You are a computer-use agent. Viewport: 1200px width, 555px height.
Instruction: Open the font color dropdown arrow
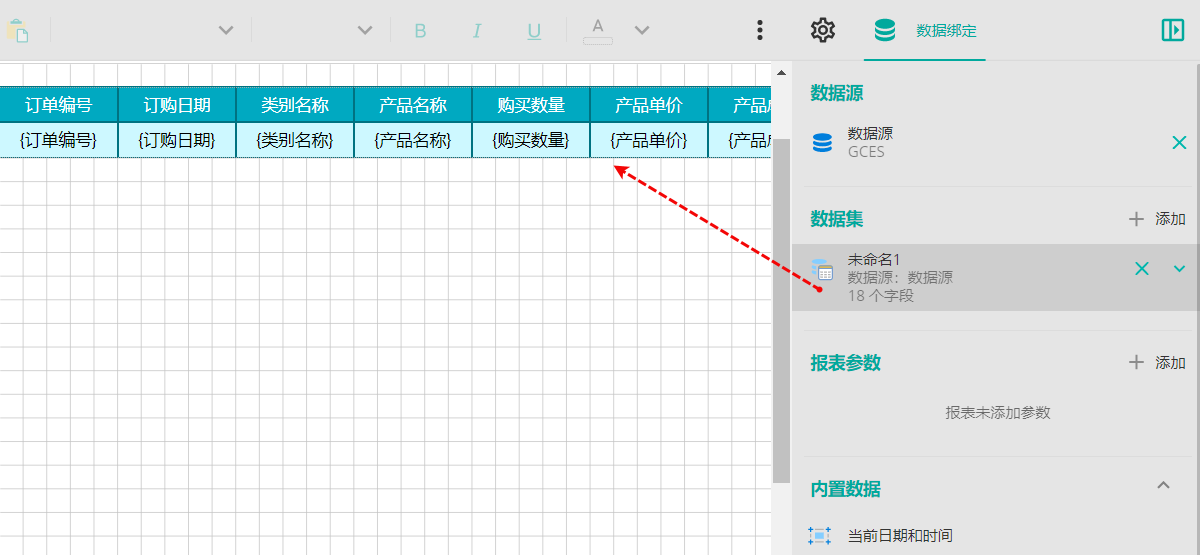pos(643,30)
